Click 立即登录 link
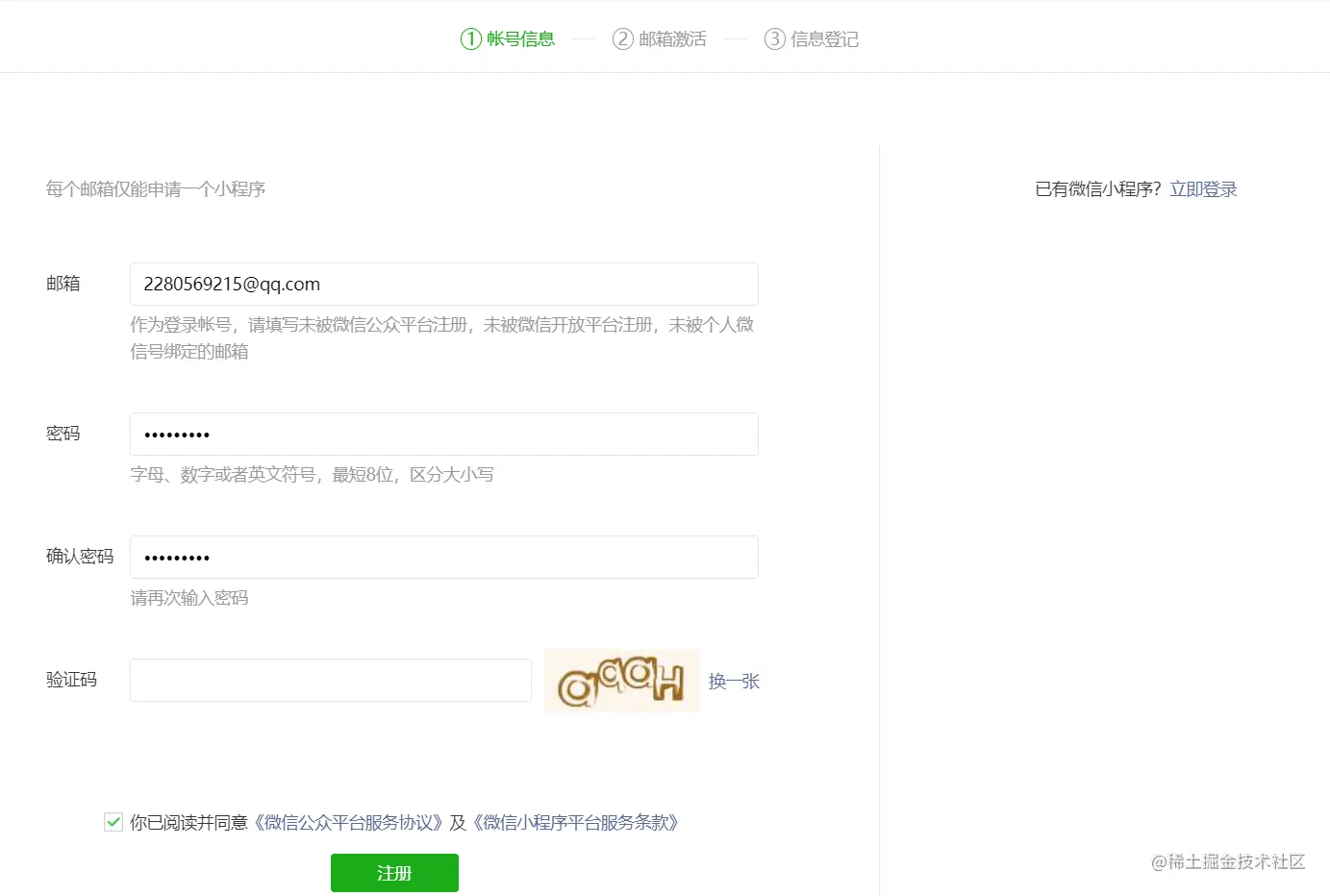Viewport: 1330px width, 896px height. (1203, 189)
